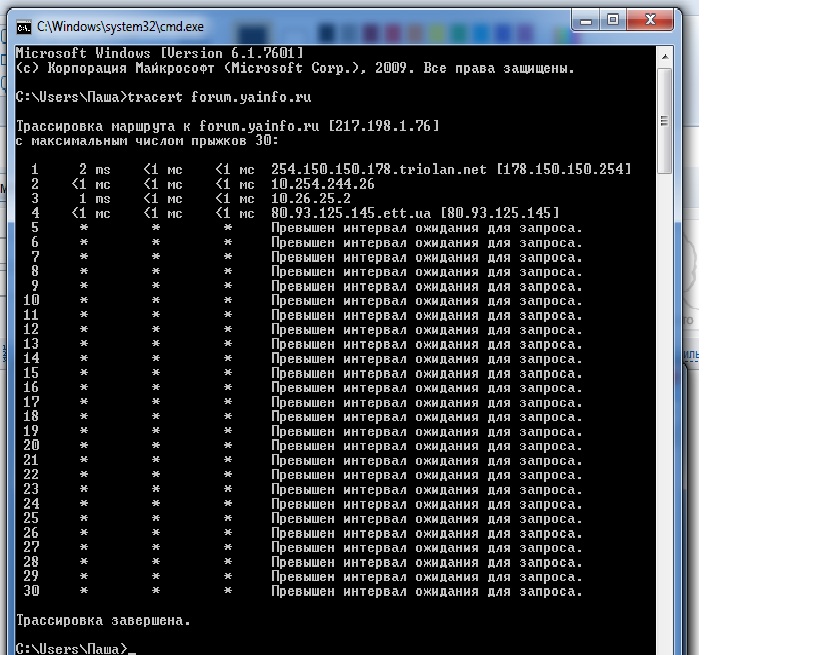Click the text 'Microsoft Windows [Version 6.1.7601]'
Screen dimensions: 819x655
(159, 53)
